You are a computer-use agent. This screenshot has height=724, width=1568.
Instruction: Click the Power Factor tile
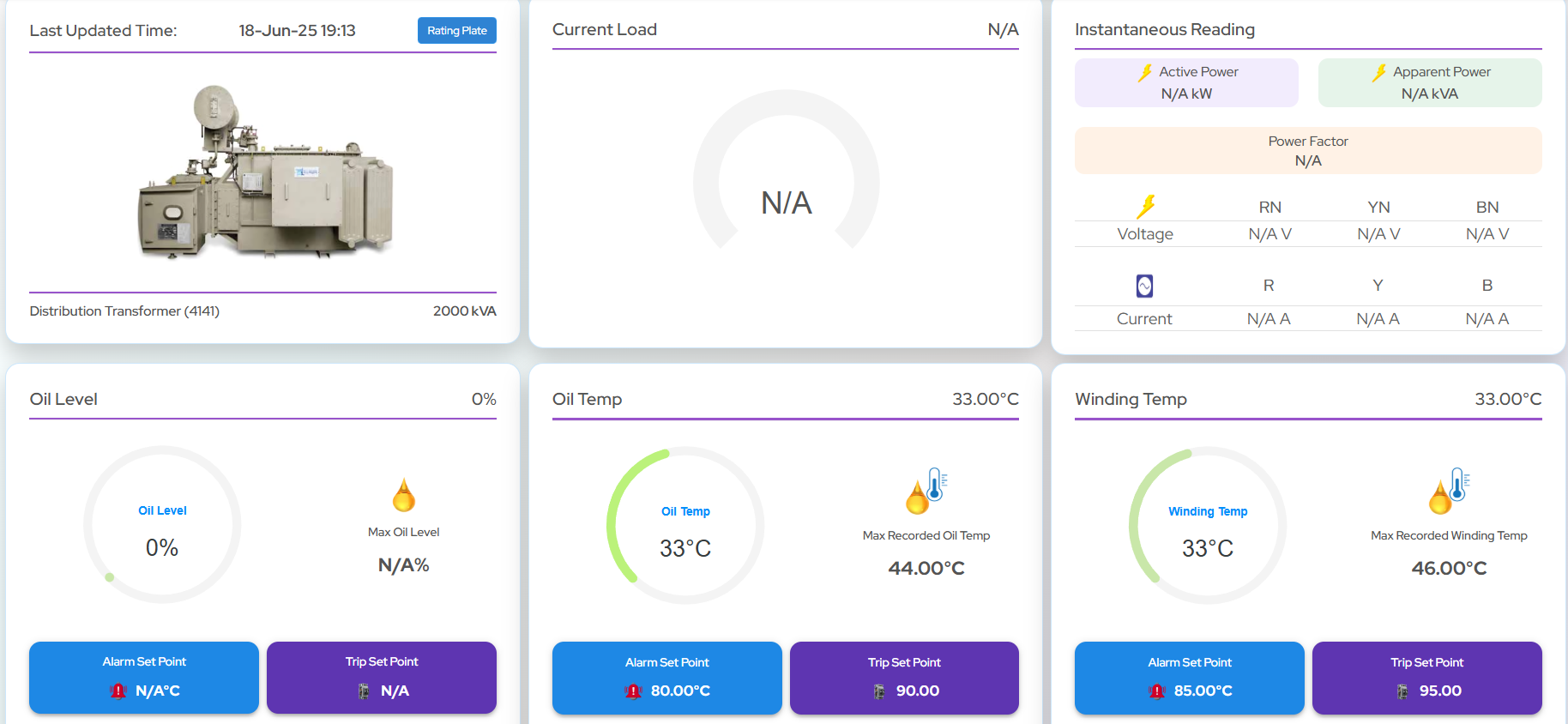tap(1308, 151)
